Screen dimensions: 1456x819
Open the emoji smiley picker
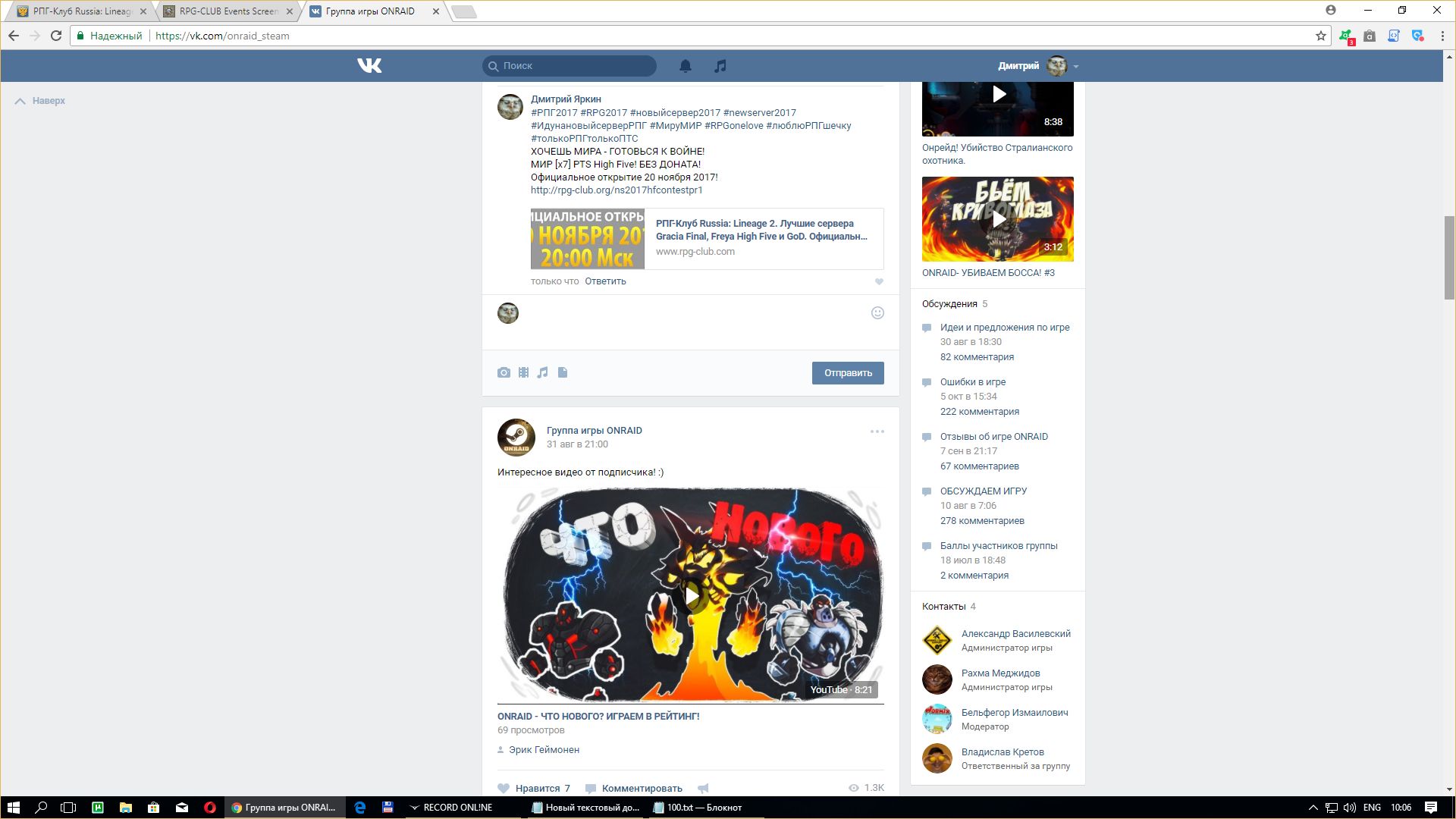(x=877, y=313)
